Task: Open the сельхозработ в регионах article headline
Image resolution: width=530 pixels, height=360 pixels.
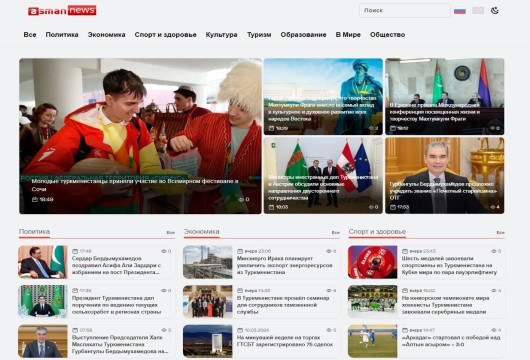Action: click(116, 305)
